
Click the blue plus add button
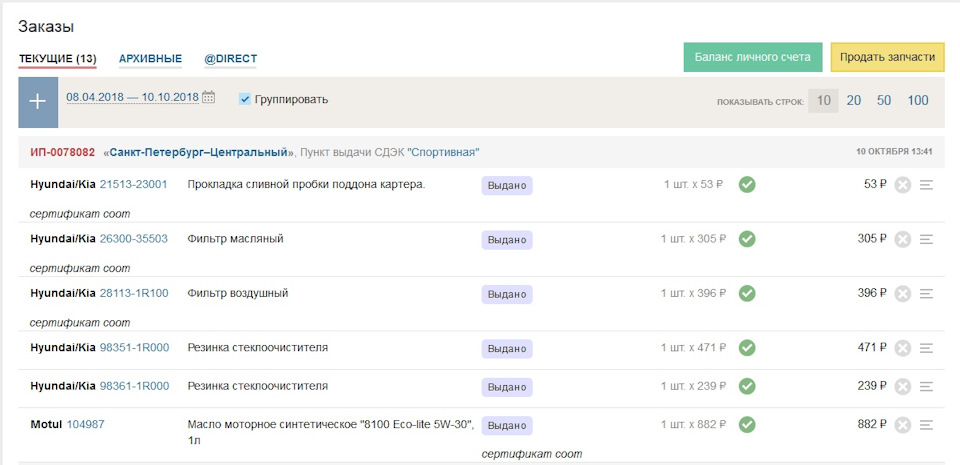[38, 102]
